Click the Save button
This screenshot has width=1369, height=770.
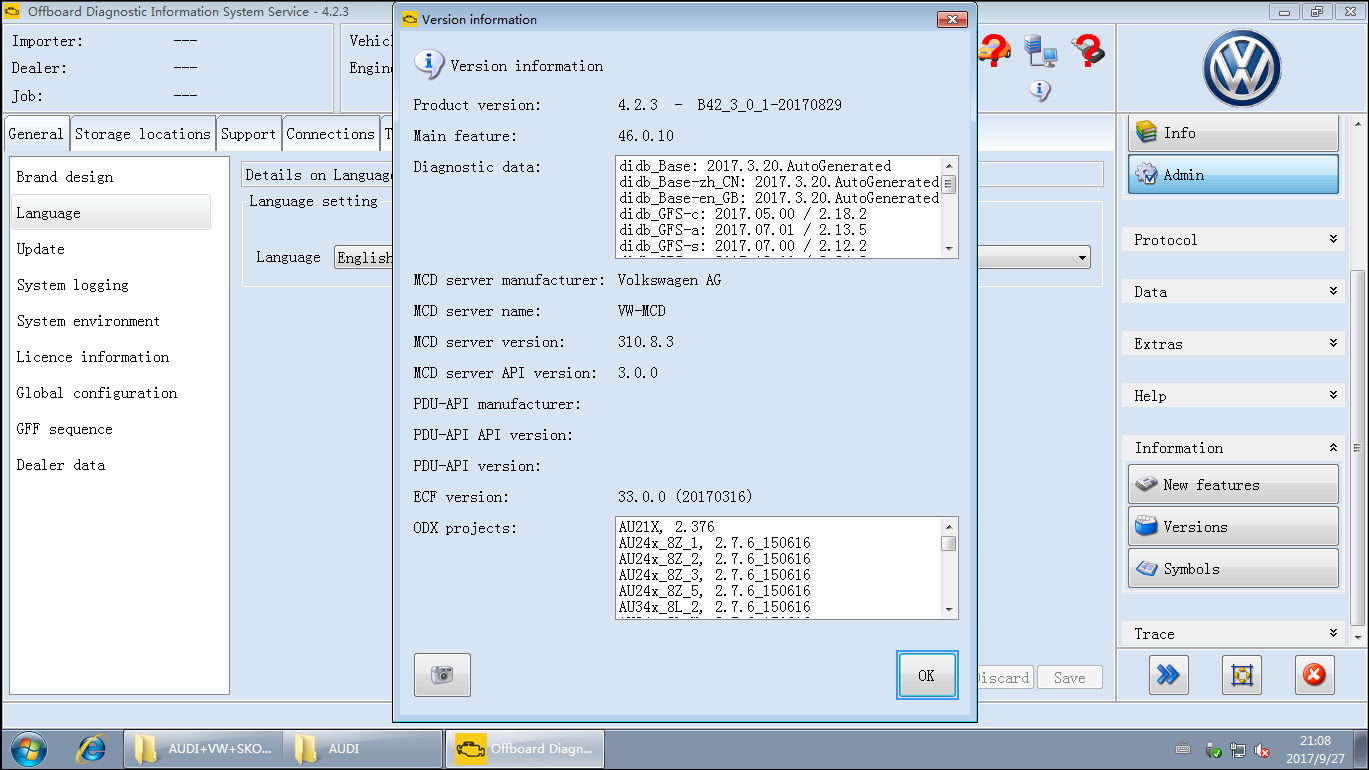pos(1069,677)
